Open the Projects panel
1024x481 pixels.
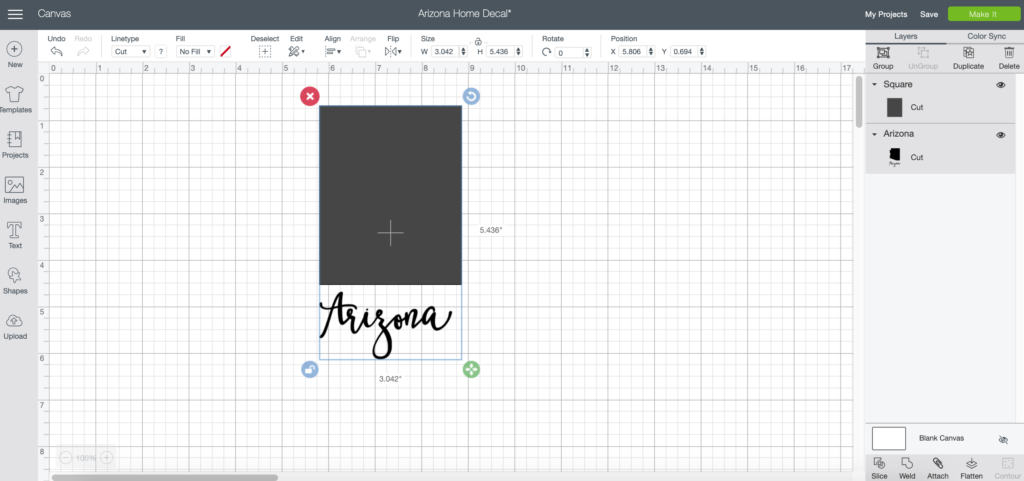point(15,145)
